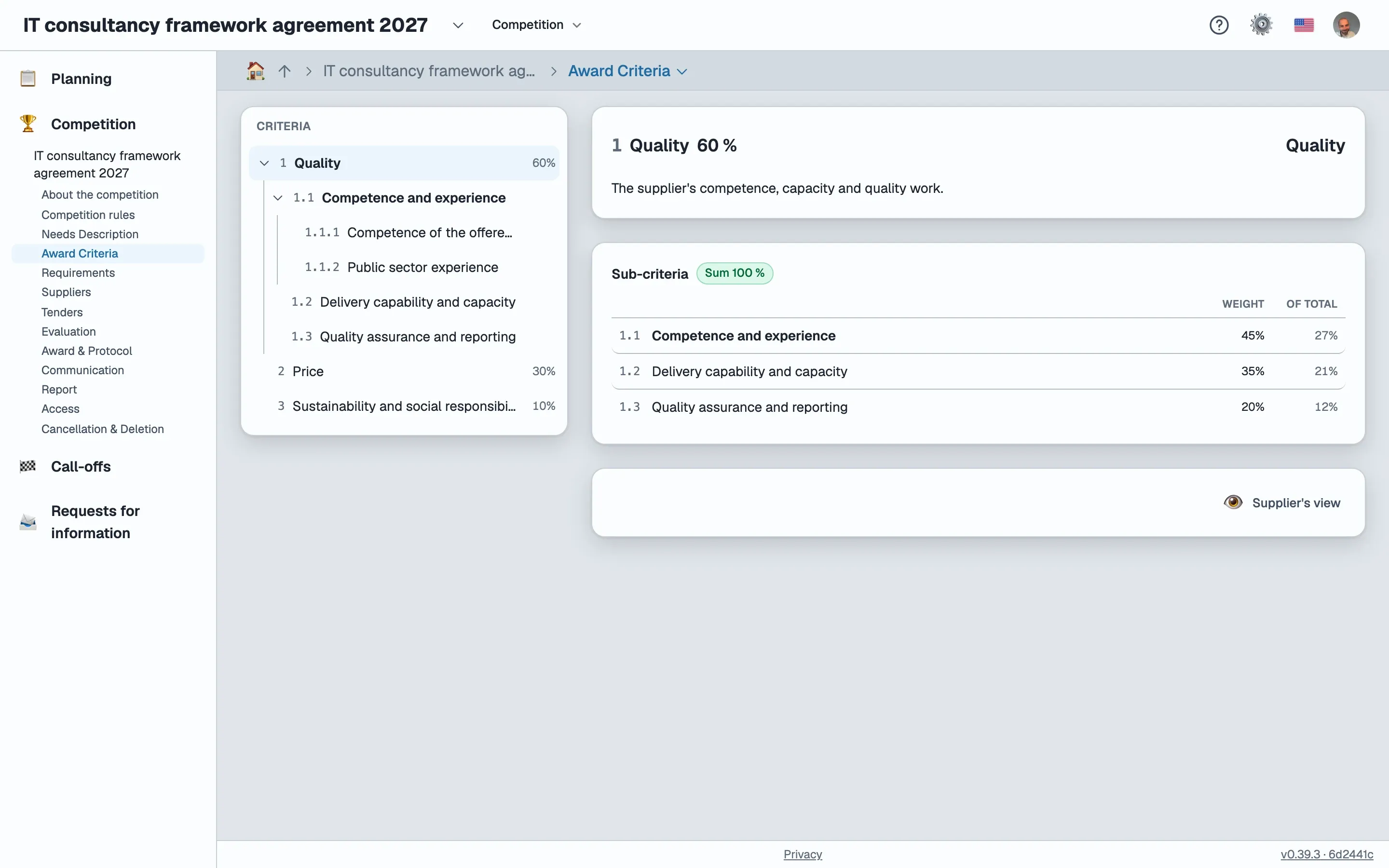Open sub-criteria row 1.2 Delivery capability
Image resolution: width=1389 pixels, height=868 pixels.
point(978,371)
